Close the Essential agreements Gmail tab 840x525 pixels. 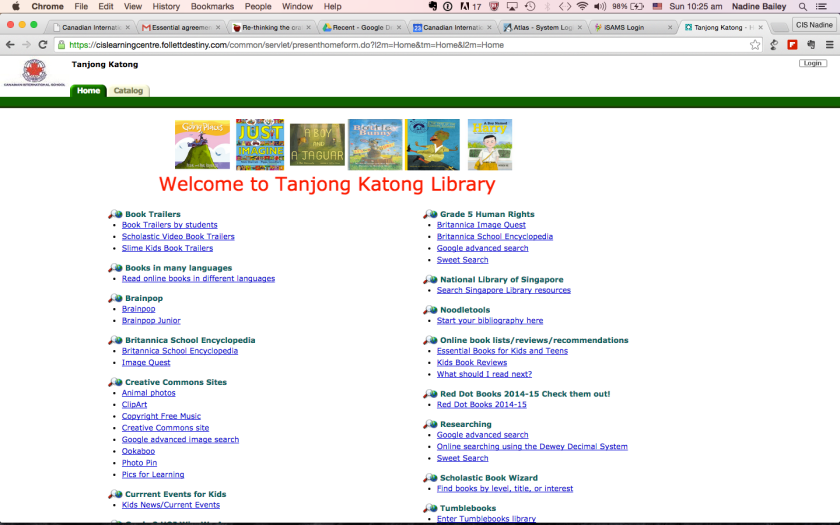[x=220, y=27]
